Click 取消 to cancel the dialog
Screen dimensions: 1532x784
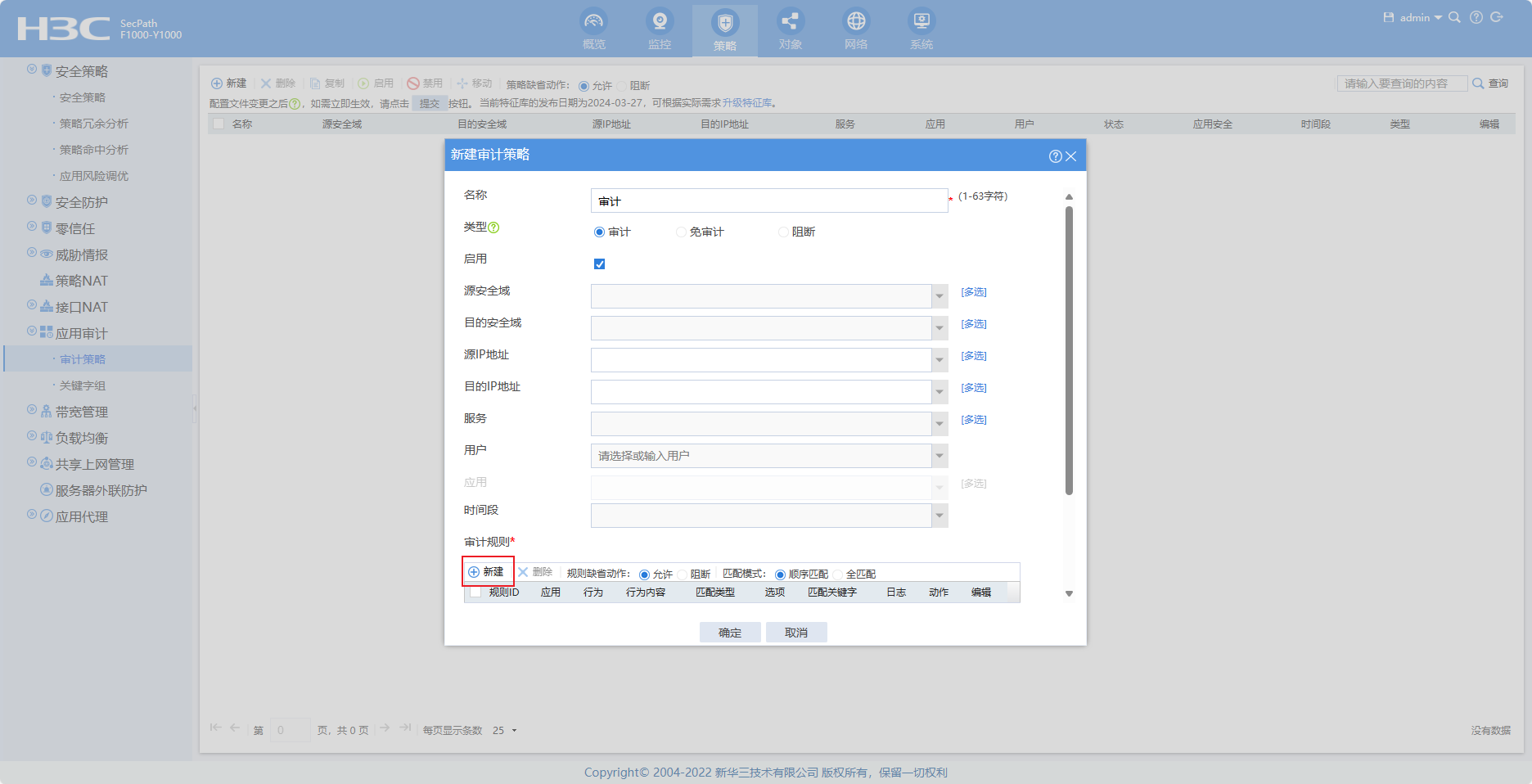tap(796, 633)
